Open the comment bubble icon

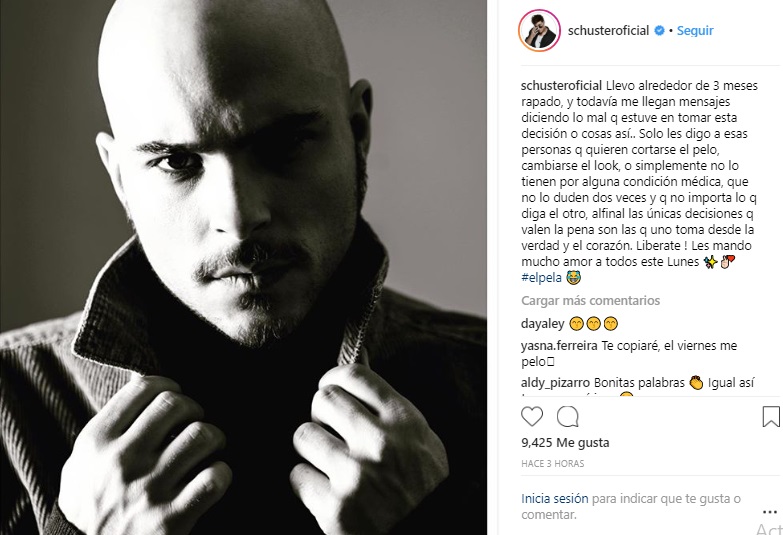click(568, 417)
